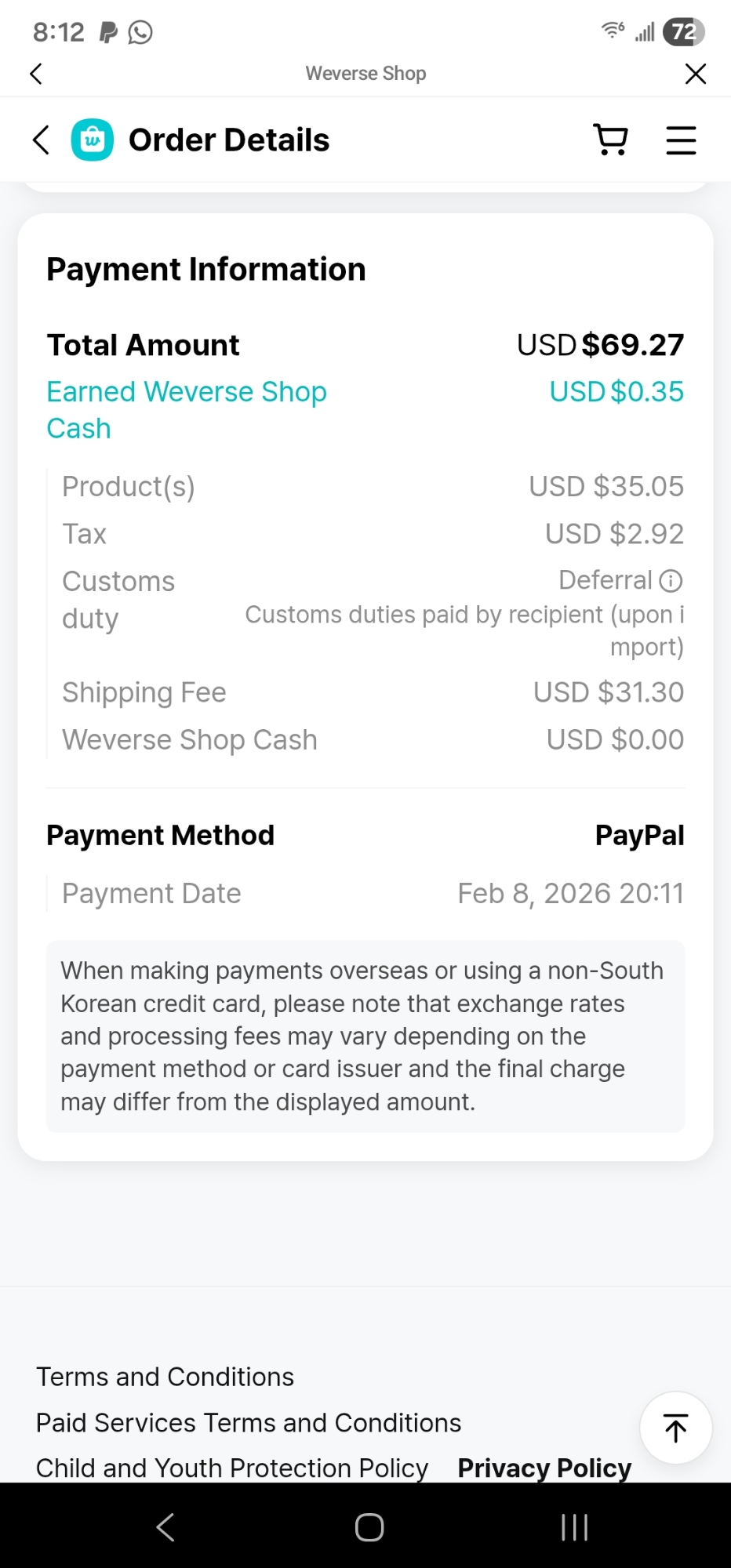
Task: Open the Privacy Policy link
Action: click(x=544, y=1468)
